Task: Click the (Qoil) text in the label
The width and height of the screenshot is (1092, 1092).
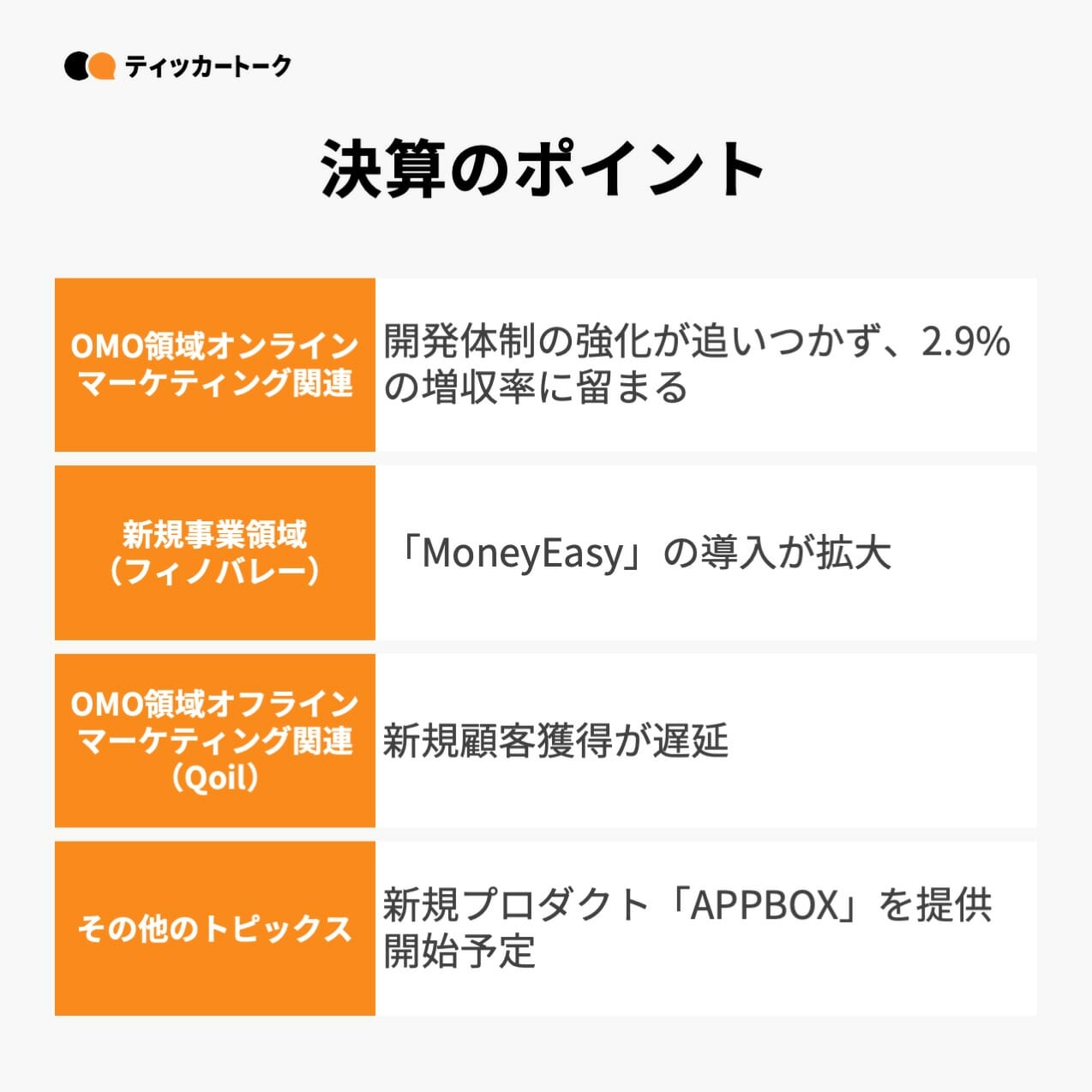Action: [214, 778]
